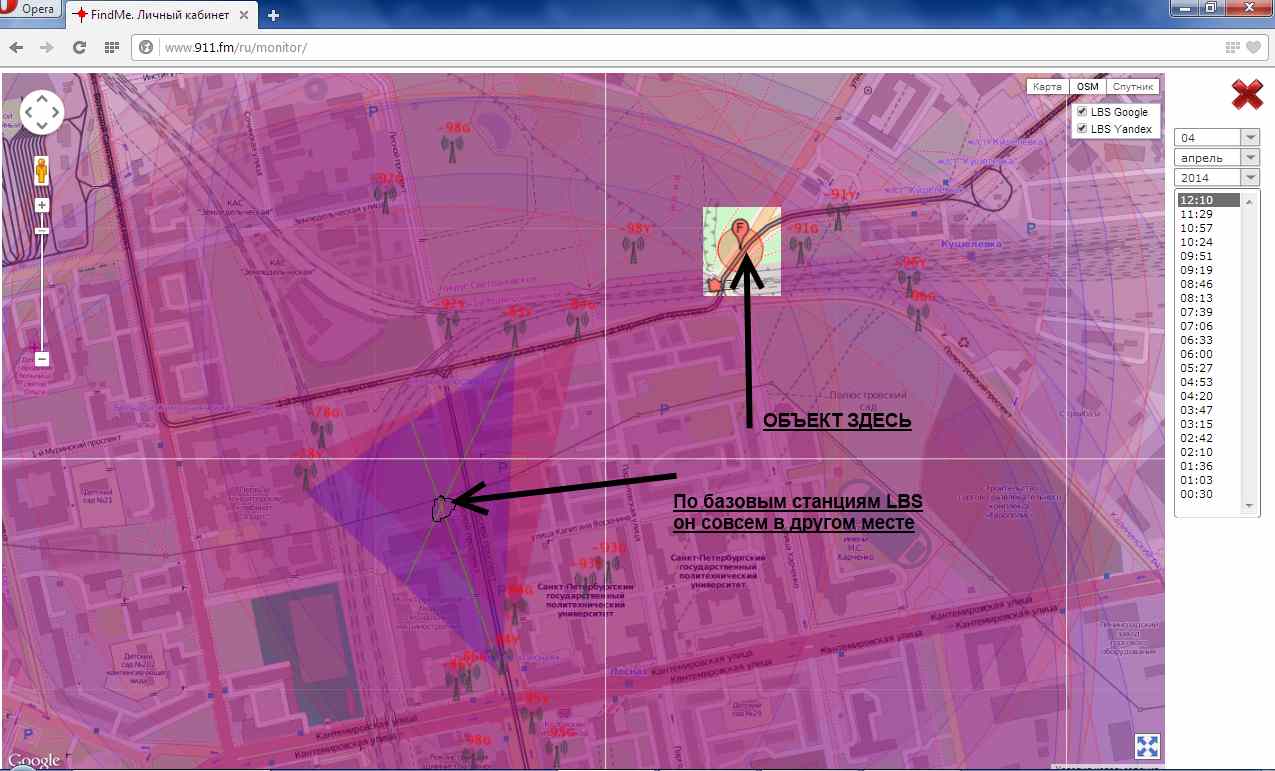Uncheck the LBS Google checkbox
Image resolution: width=1275 pixels, height=771 pixels.
pyautogui.click(x=1081, y=112)
